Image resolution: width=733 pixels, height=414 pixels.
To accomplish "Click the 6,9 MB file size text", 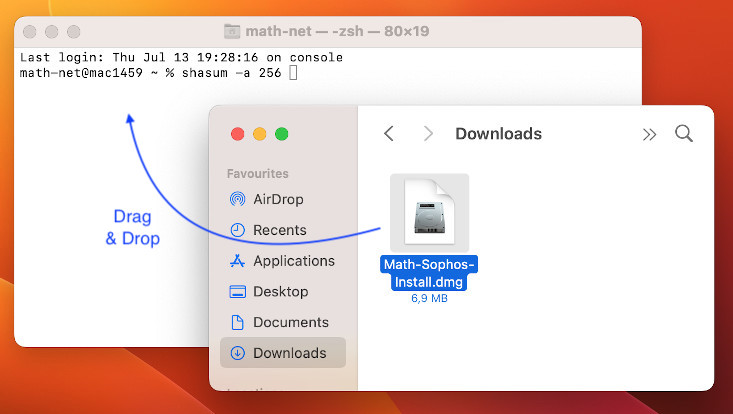I will (x=429, y=298).
